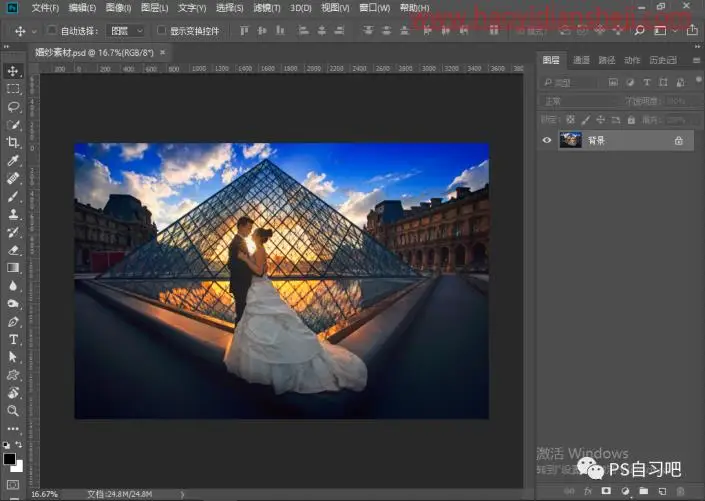Screen dimensions: 705x501
Task: Select the Brush tool
Action: click(13, 197)
